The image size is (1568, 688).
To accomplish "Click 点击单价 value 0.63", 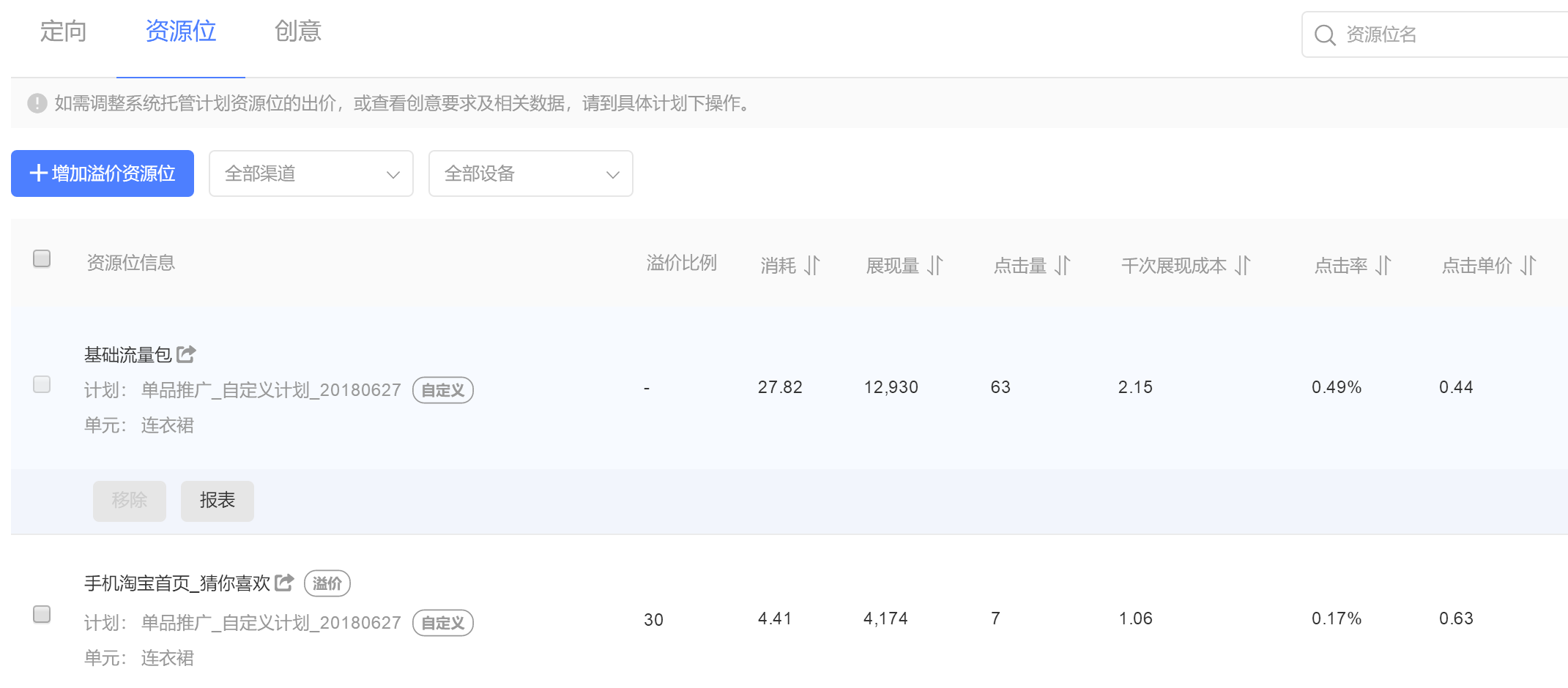I will [1456, 618].
